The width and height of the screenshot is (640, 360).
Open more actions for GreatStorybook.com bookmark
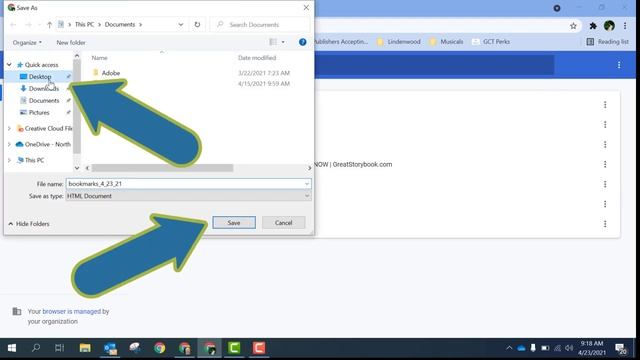click(605, 164)
